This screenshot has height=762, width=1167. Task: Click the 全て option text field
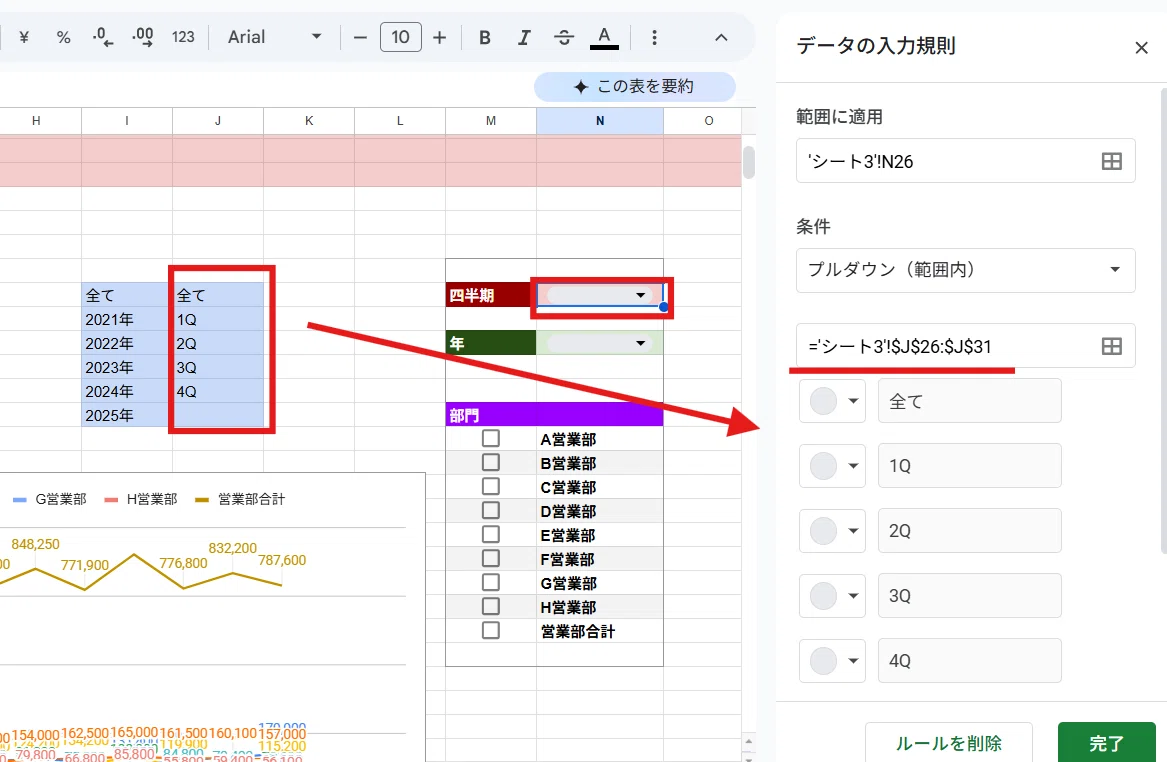click(969, 401)
